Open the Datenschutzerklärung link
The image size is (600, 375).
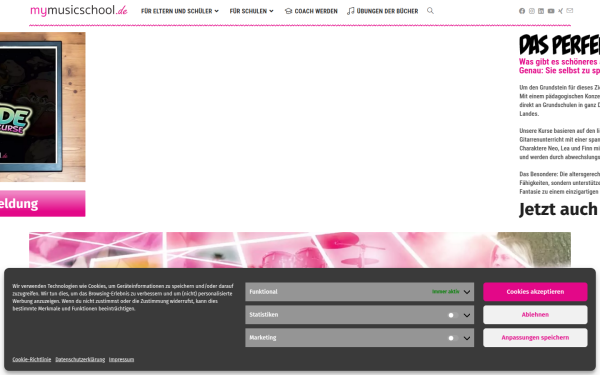[80, 359]
